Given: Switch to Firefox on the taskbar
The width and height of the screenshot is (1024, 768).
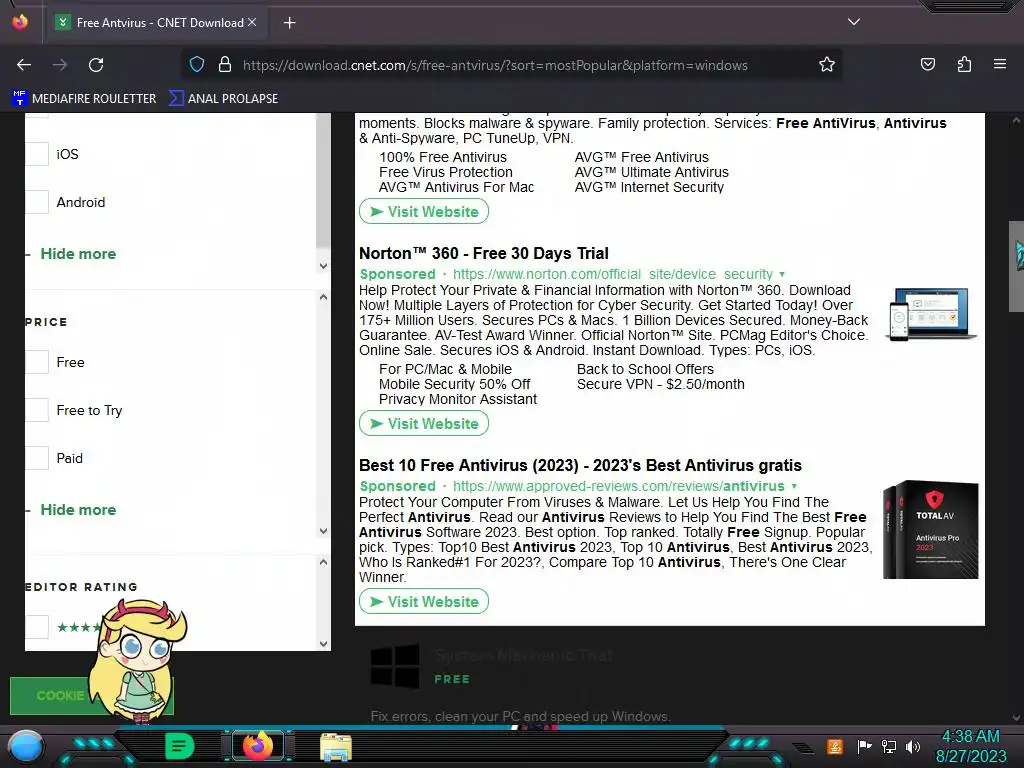Looking at the screenshot, I should coord(257,746).
